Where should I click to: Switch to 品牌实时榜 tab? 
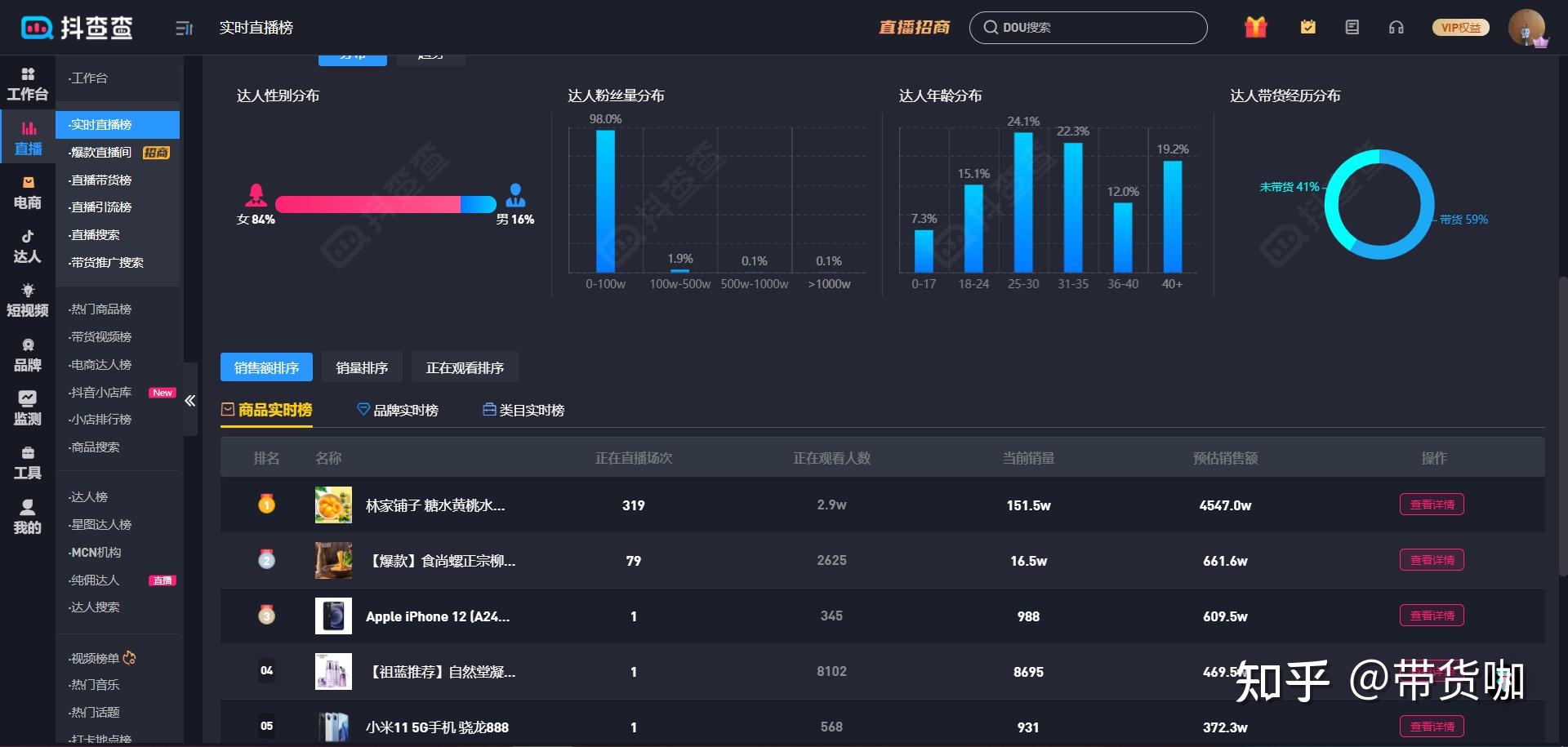398,410
